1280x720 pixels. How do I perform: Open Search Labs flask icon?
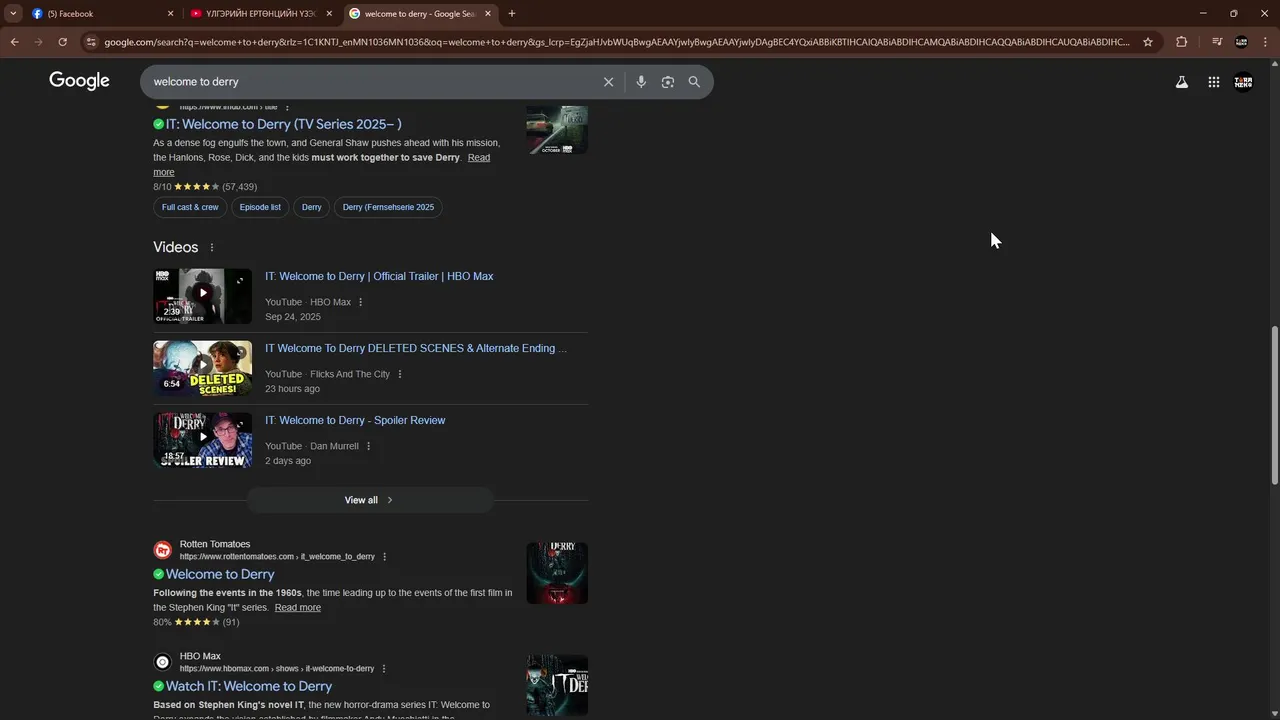(x=1182, y=82)
